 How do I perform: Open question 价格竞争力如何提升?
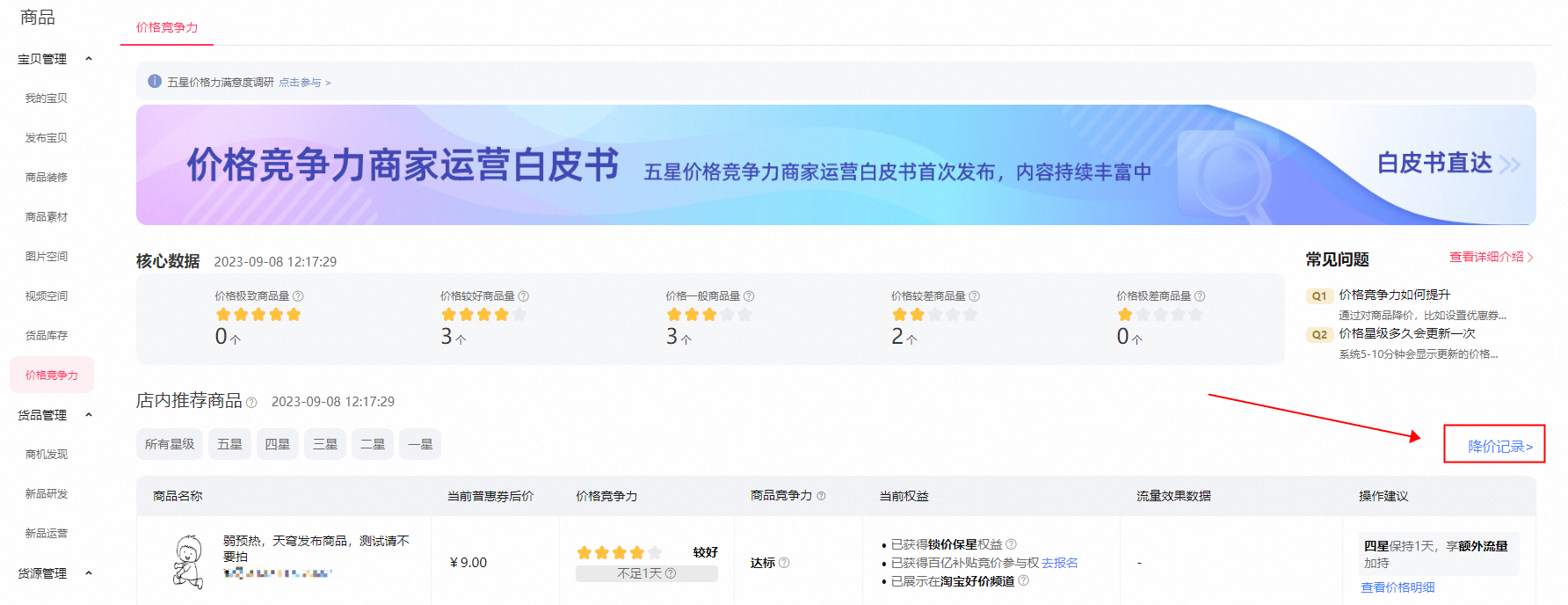pyautogui.click(x=1394, y=295)
